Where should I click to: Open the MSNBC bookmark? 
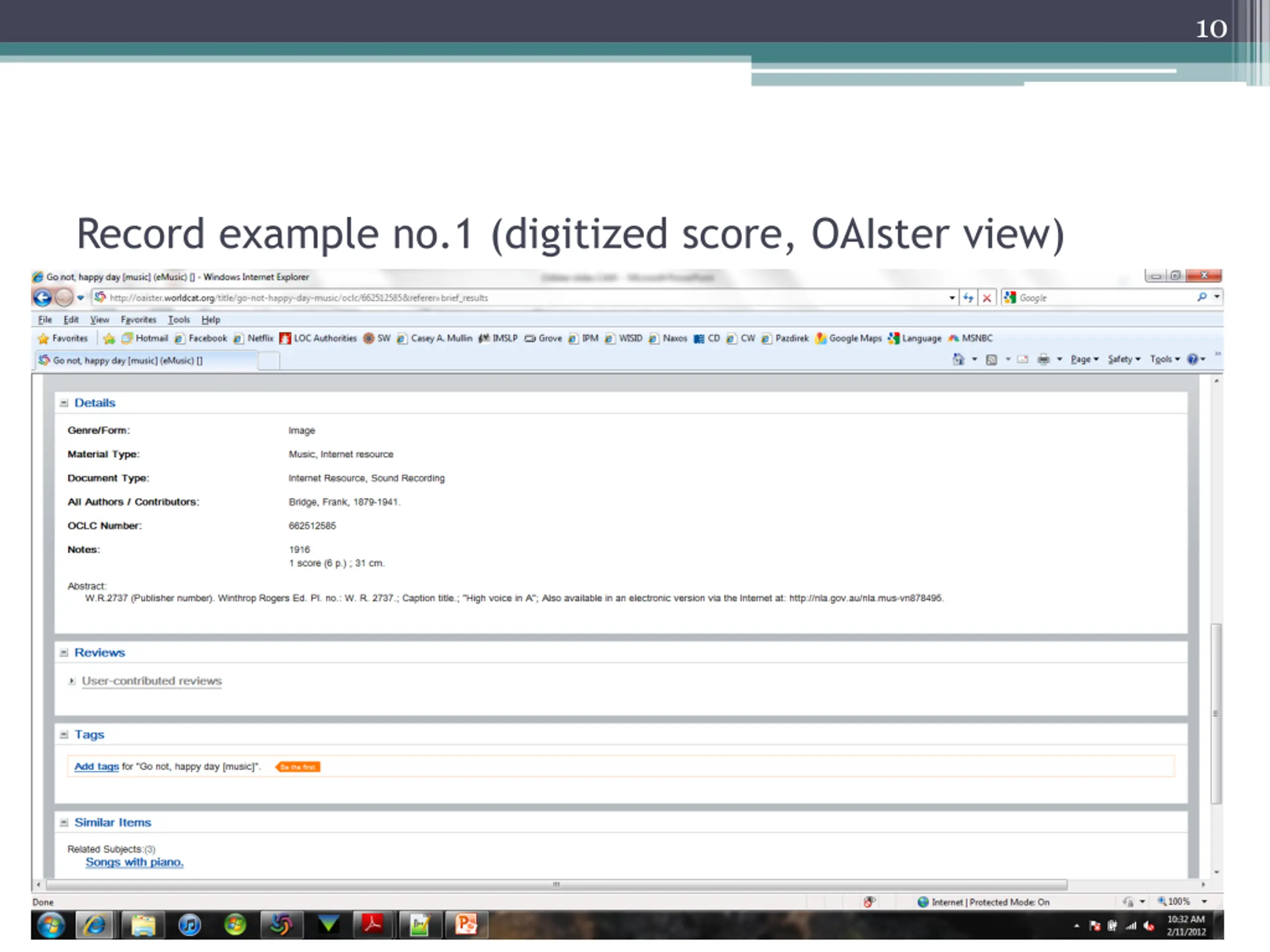[970, 338]
